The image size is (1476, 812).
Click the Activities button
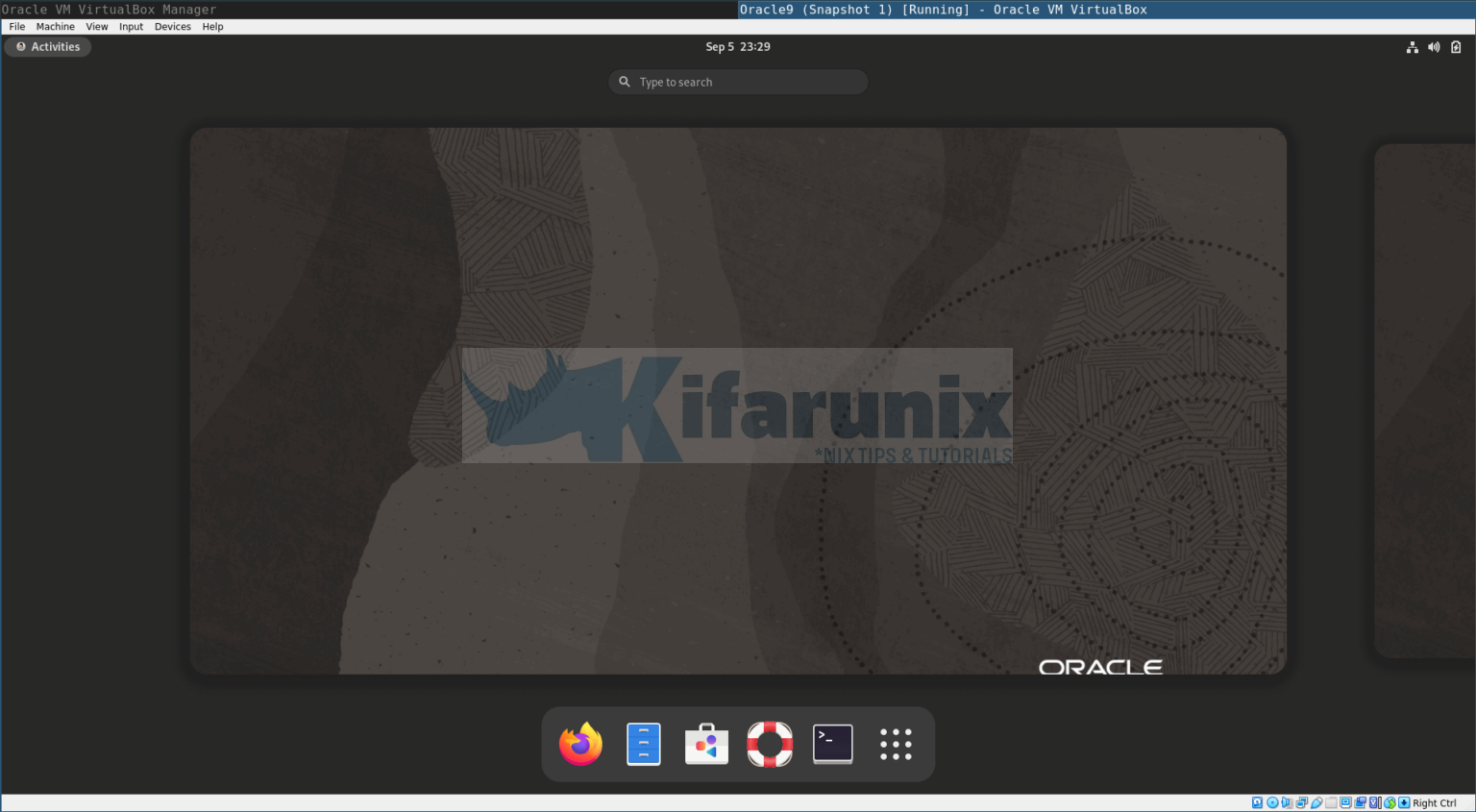[48, 47]
